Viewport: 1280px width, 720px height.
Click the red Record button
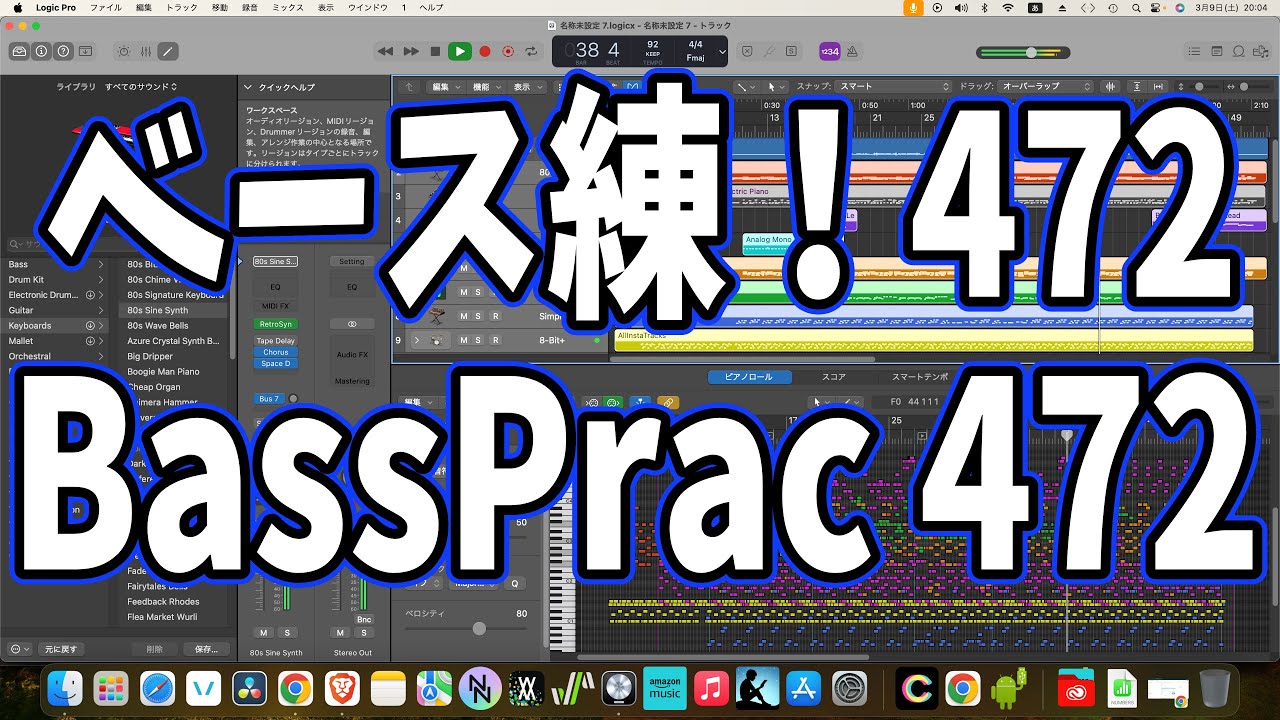485,51
